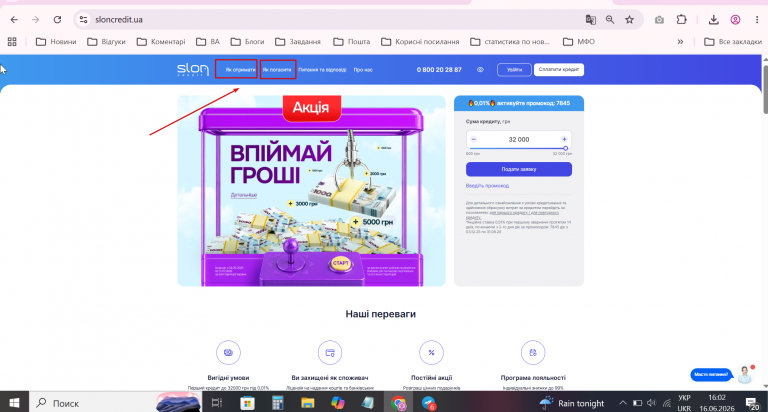Click the СТАРТ button on the claw machine banner
The height and width of the screenshot is (412, 768).
tap(340, 263)
